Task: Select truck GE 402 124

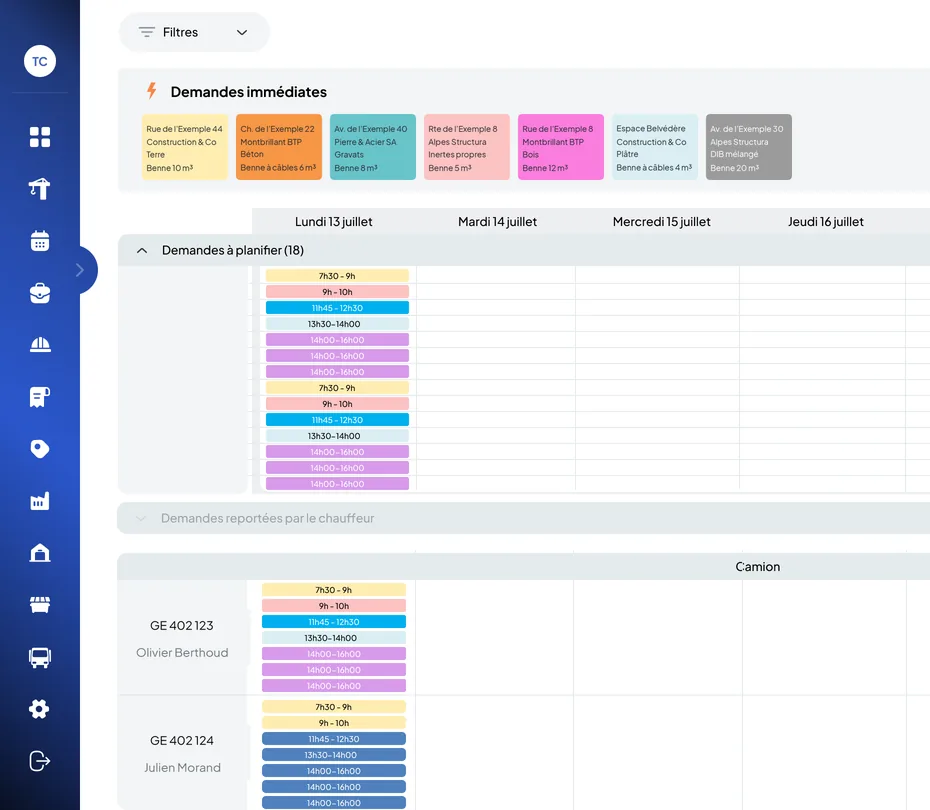Action: (181, 741)
